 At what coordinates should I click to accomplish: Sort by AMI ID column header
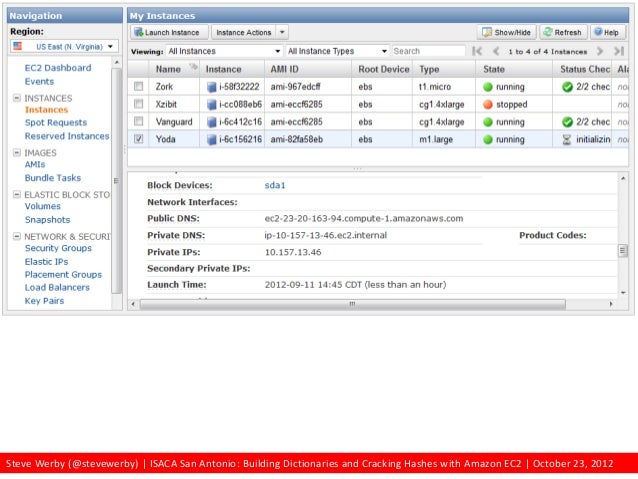coord(308,69)
